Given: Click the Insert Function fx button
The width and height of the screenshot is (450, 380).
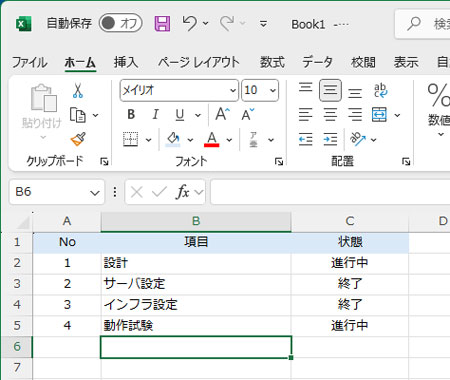Looking at the screenshot, I should point(182,192).
